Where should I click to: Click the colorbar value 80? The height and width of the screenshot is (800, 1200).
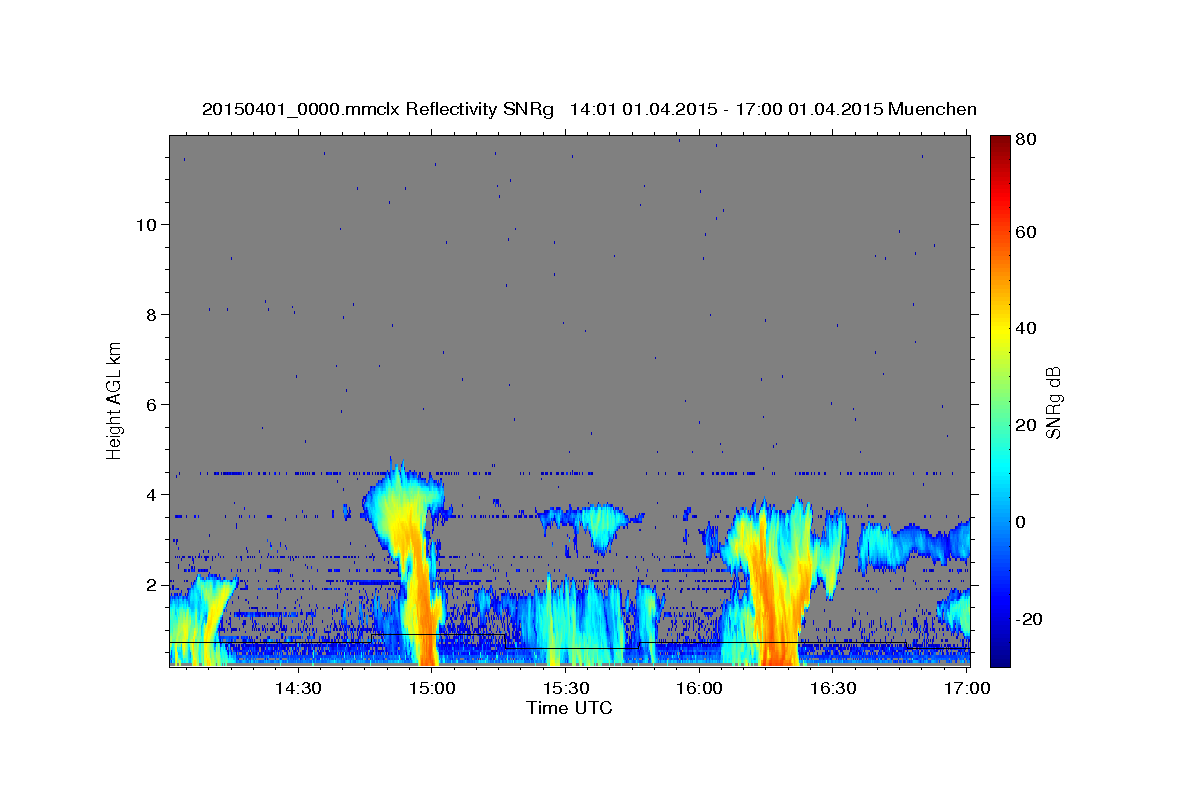(x=1025, y=140)
